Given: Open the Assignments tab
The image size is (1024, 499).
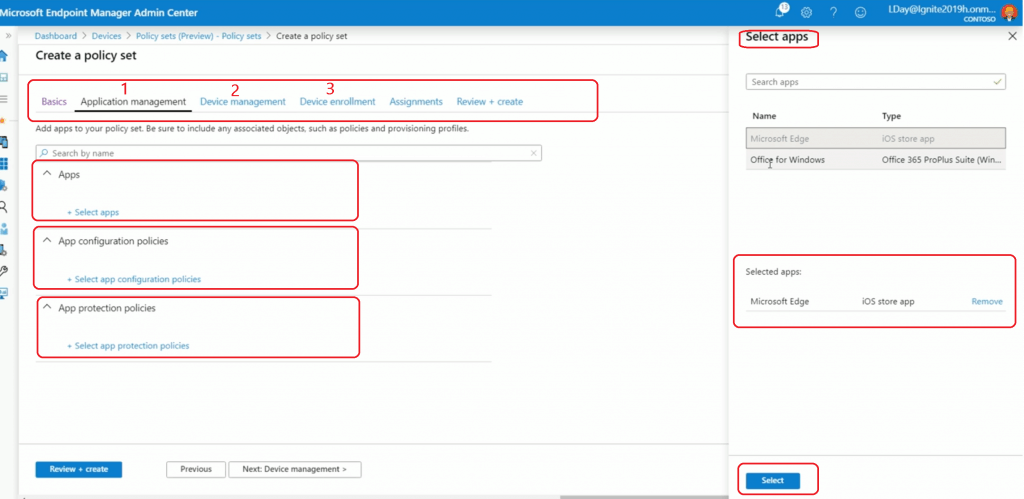Looking at the screenshot, I should pyautogui.click(x=416, y=101).
